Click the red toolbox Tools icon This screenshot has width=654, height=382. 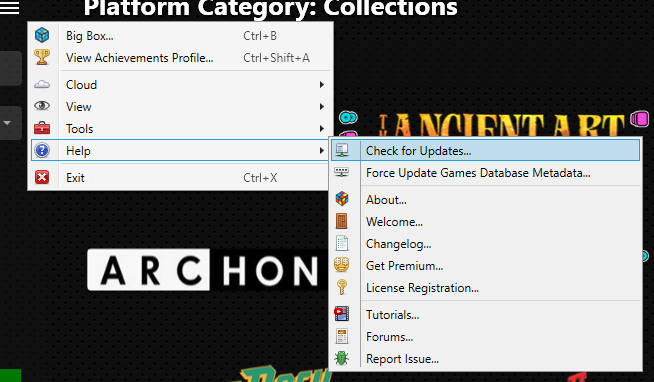point(42,128)
